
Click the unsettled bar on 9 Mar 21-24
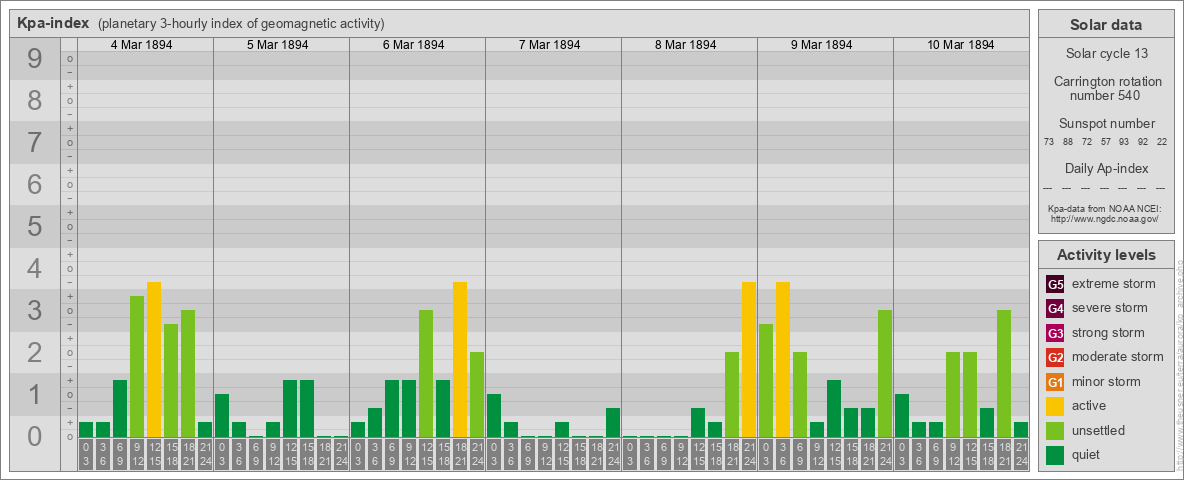[x=885, y=374]
